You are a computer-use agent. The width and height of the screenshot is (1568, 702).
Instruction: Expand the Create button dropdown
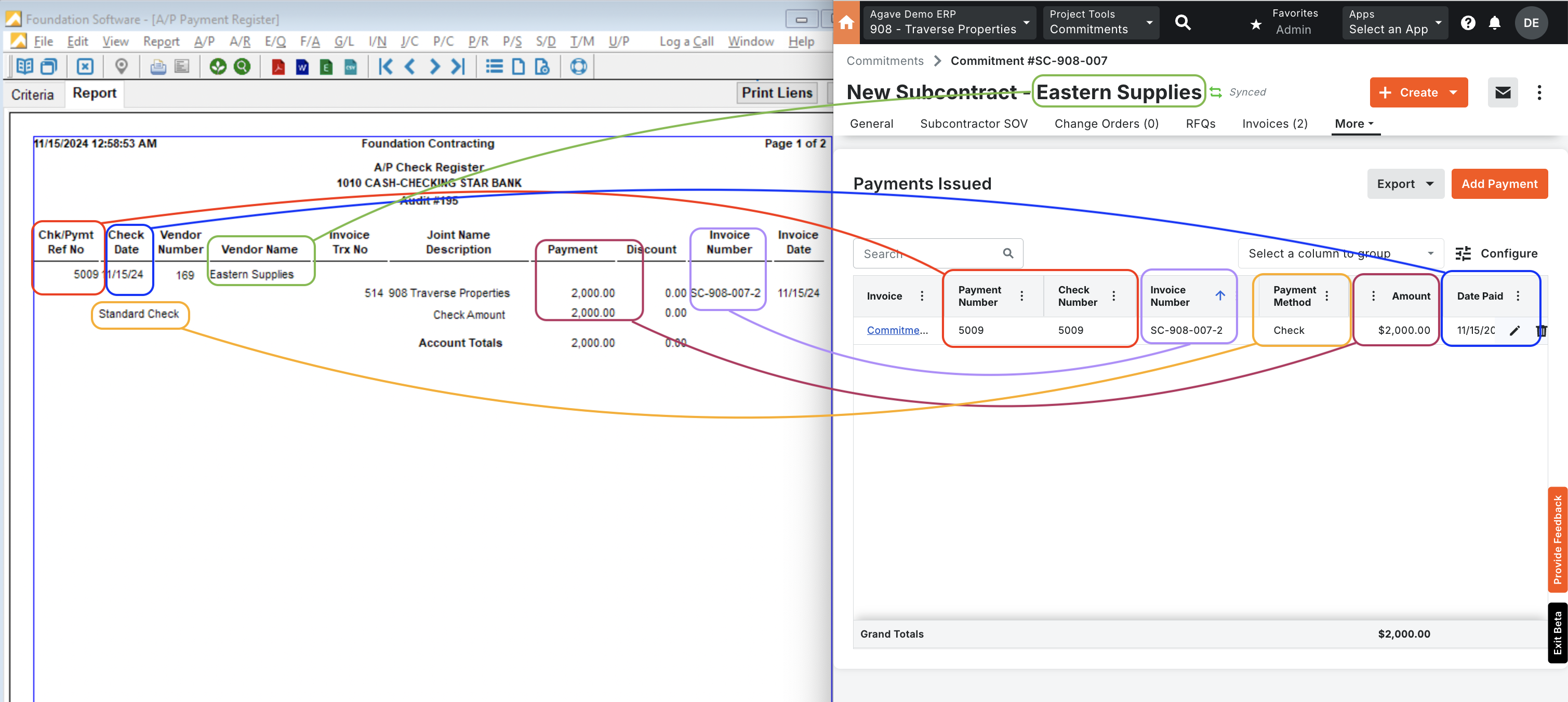[x=1454, y=92]
